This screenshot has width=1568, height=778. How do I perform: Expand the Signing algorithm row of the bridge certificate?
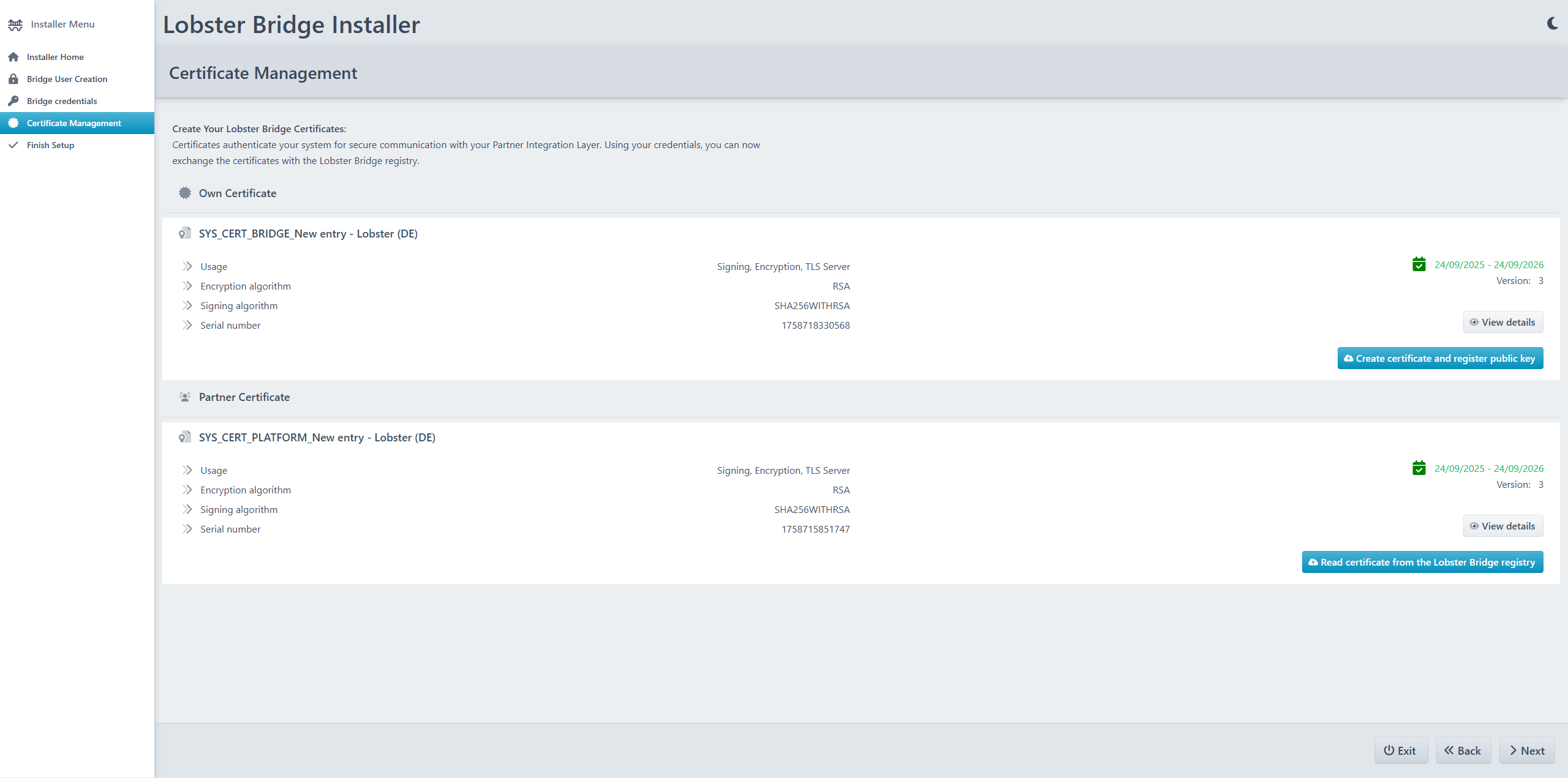[x=187, y=306]
